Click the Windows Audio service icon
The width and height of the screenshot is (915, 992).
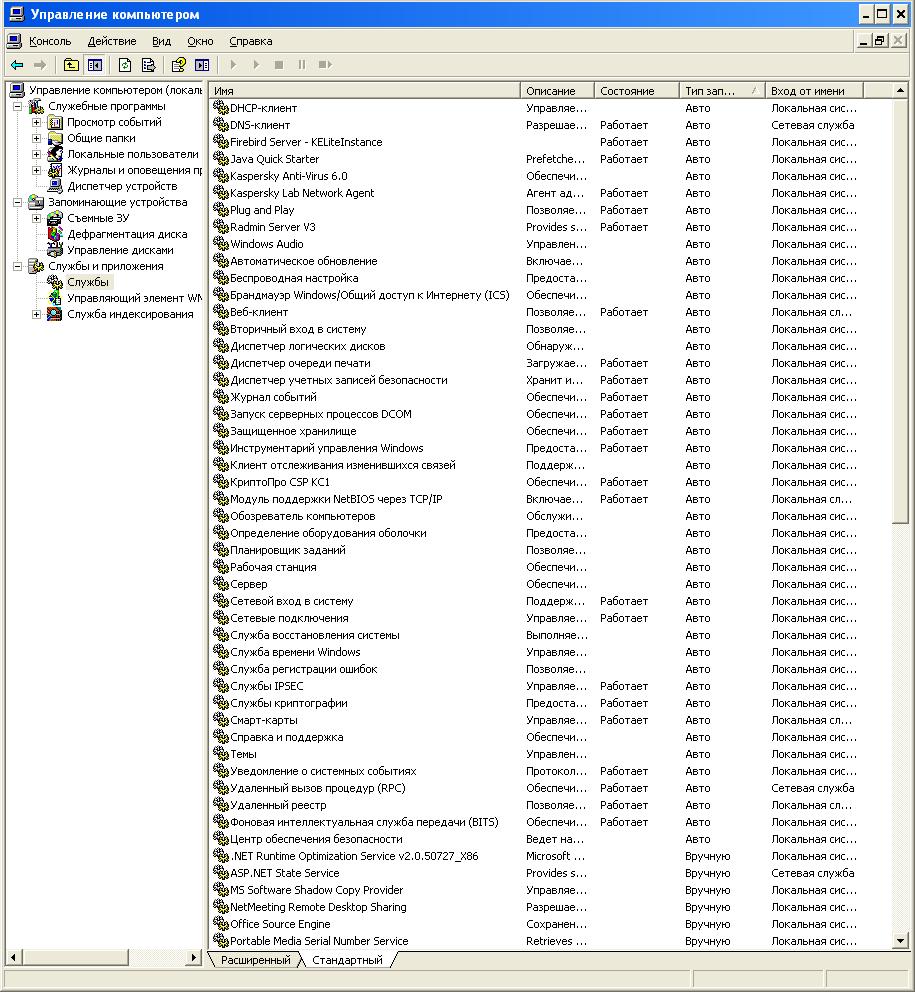point(221,244)
